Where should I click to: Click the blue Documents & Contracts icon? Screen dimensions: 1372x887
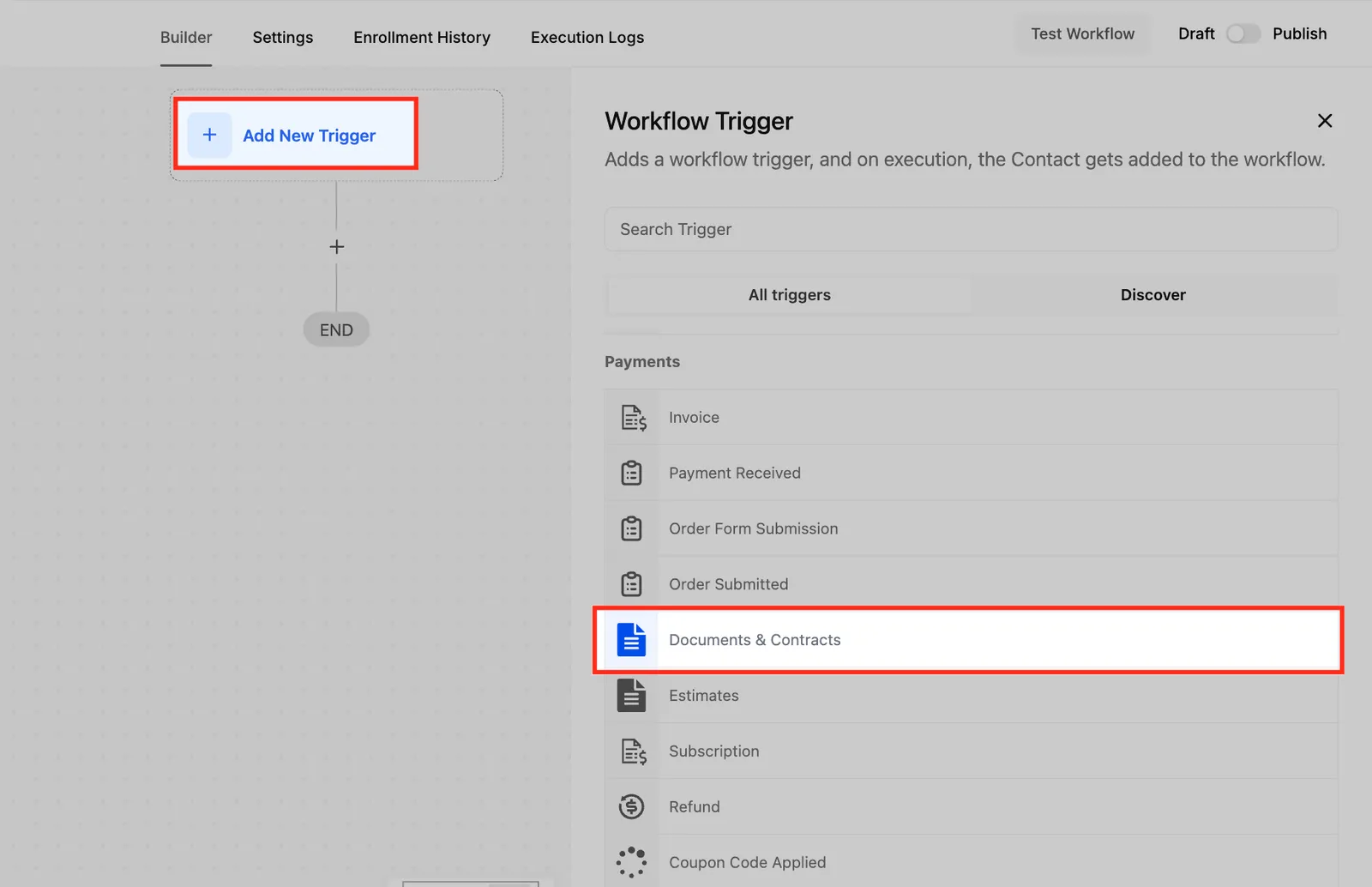pos(631,640)
